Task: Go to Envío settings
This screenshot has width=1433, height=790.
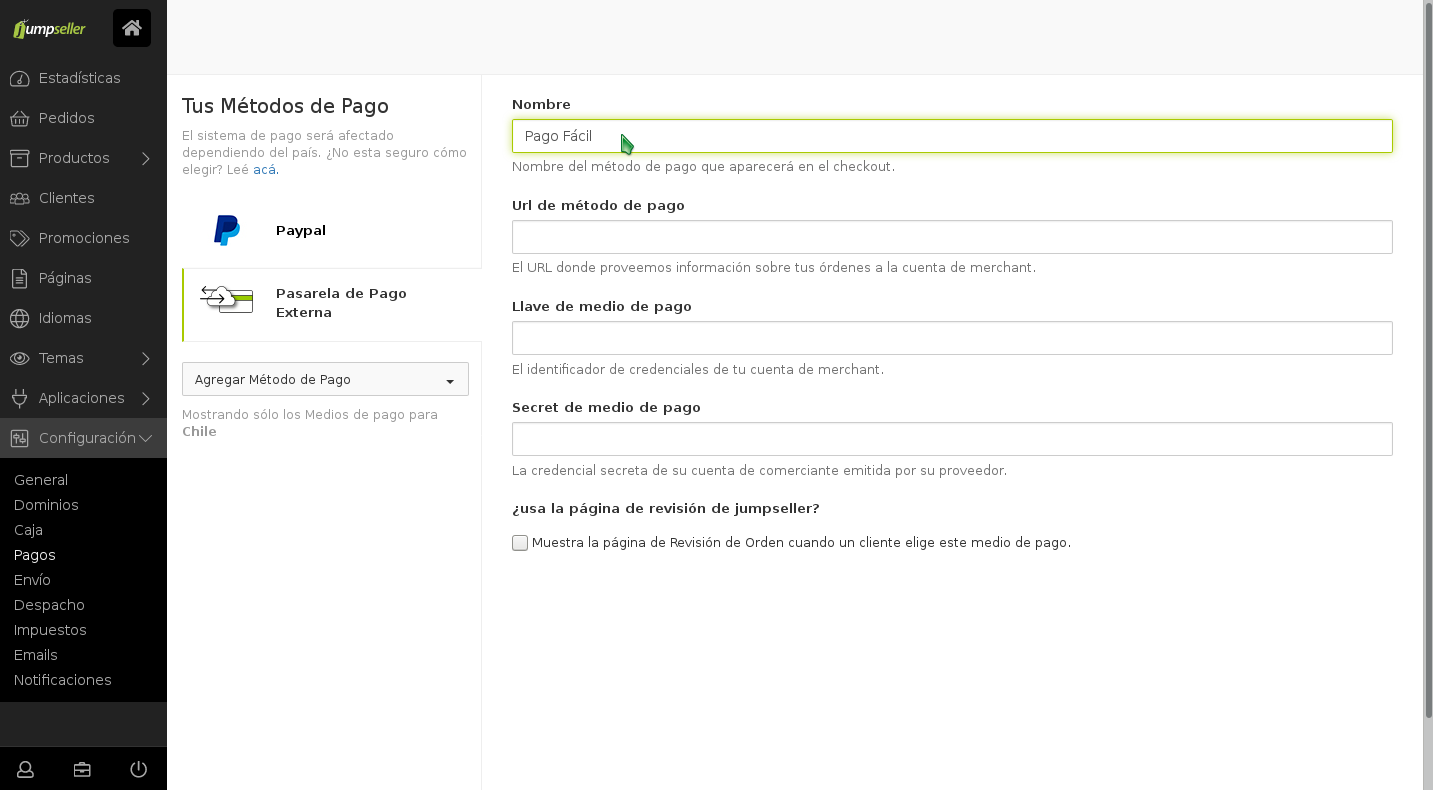Action: coord(32,580)
